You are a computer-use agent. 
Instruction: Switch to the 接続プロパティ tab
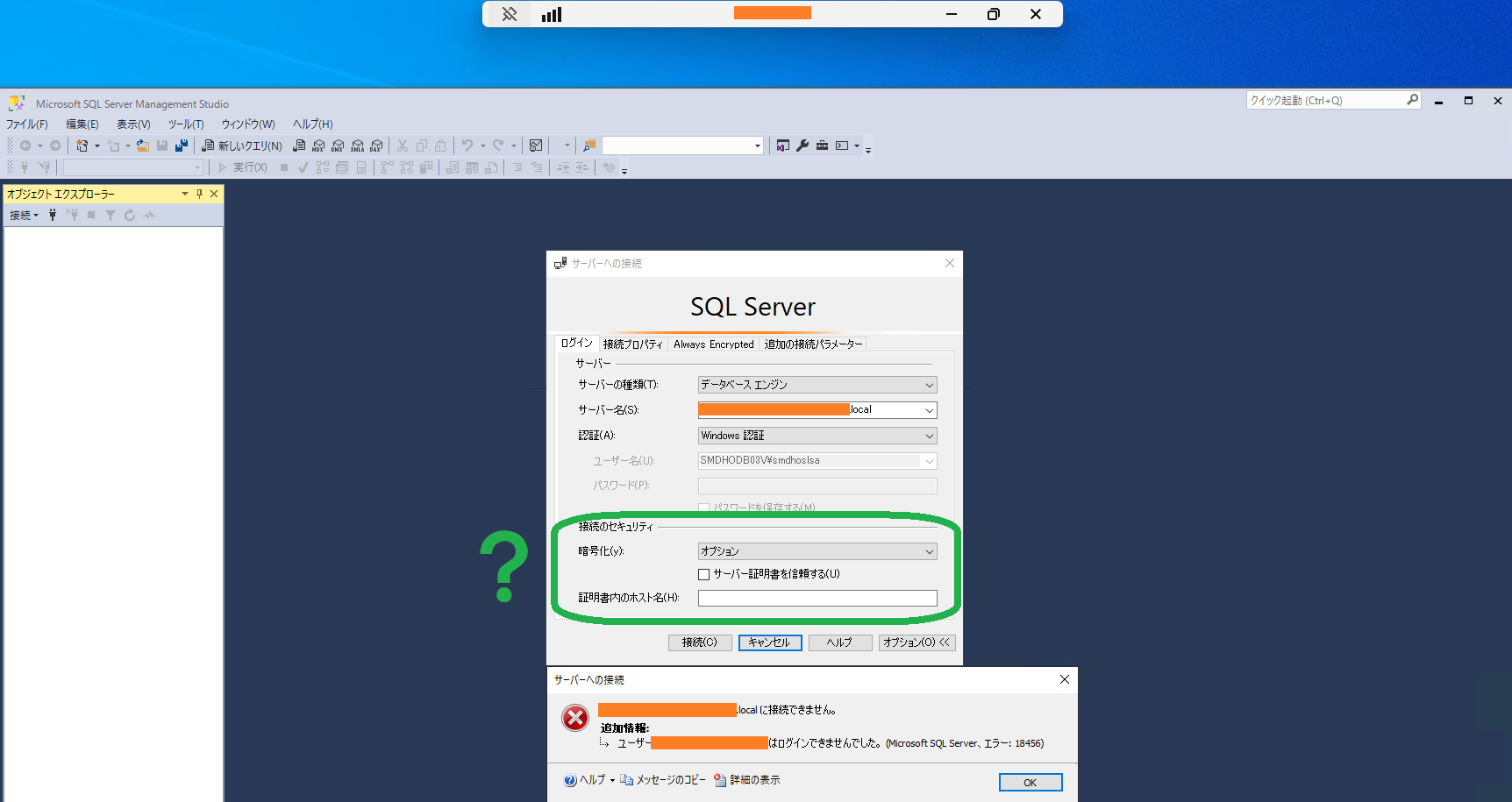point(633,344)
